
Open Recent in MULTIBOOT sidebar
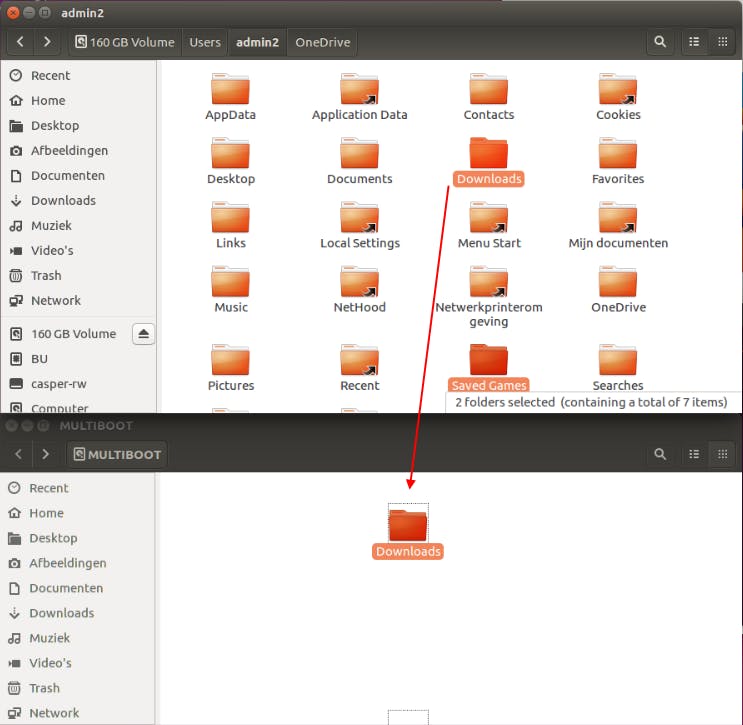(77, 488)
